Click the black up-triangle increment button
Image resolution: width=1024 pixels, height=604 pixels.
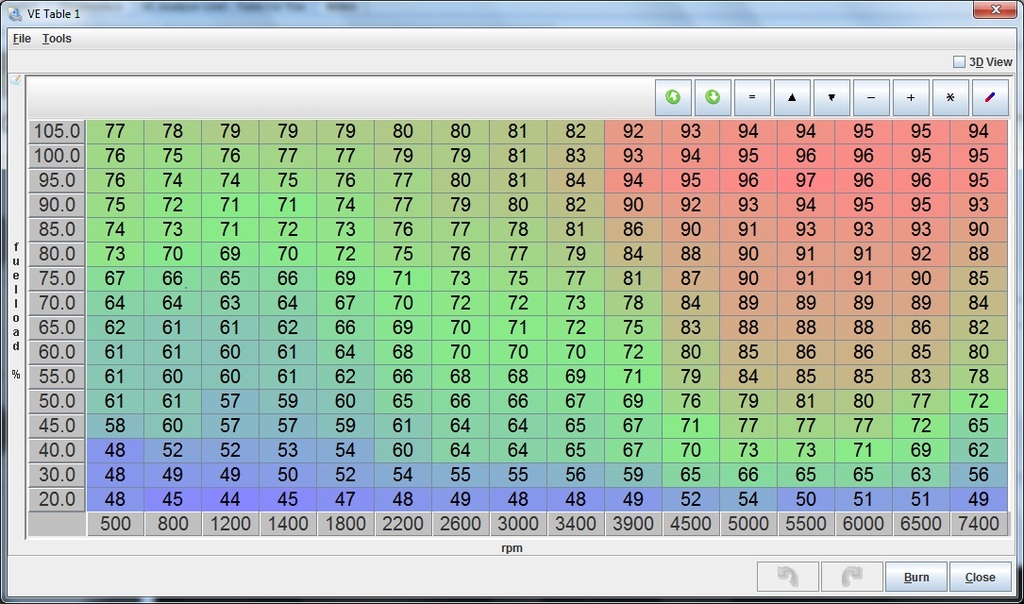[x=792, y=98]
